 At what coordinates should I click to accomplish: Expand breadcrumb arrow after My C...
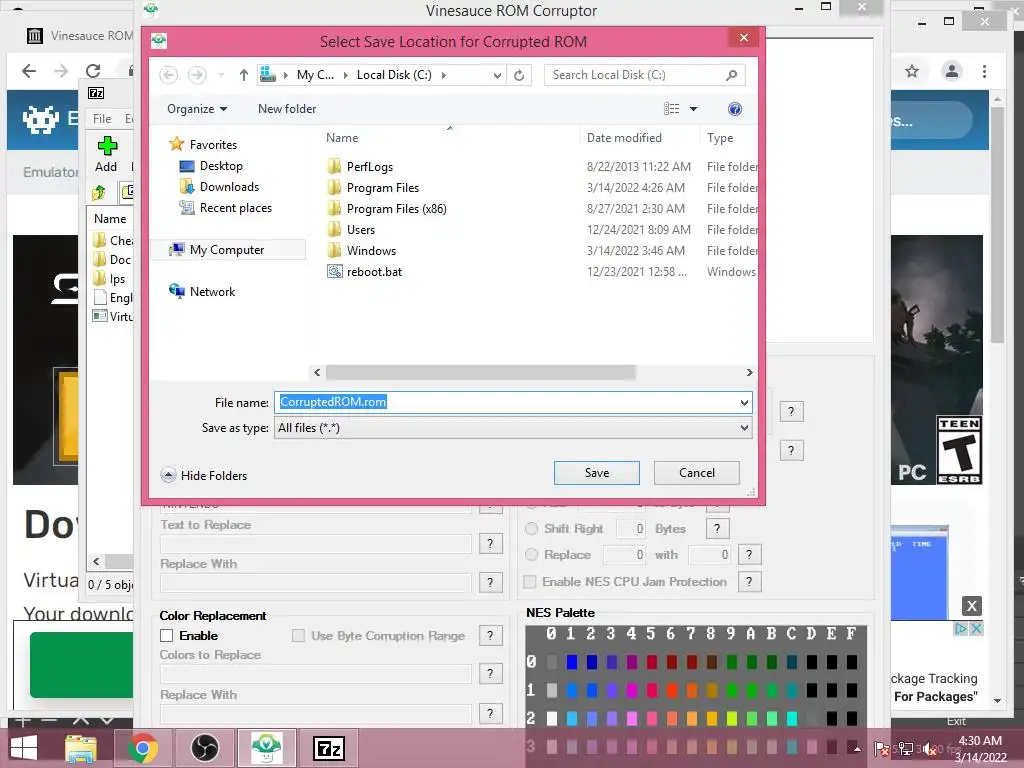[x=345, y=75]
